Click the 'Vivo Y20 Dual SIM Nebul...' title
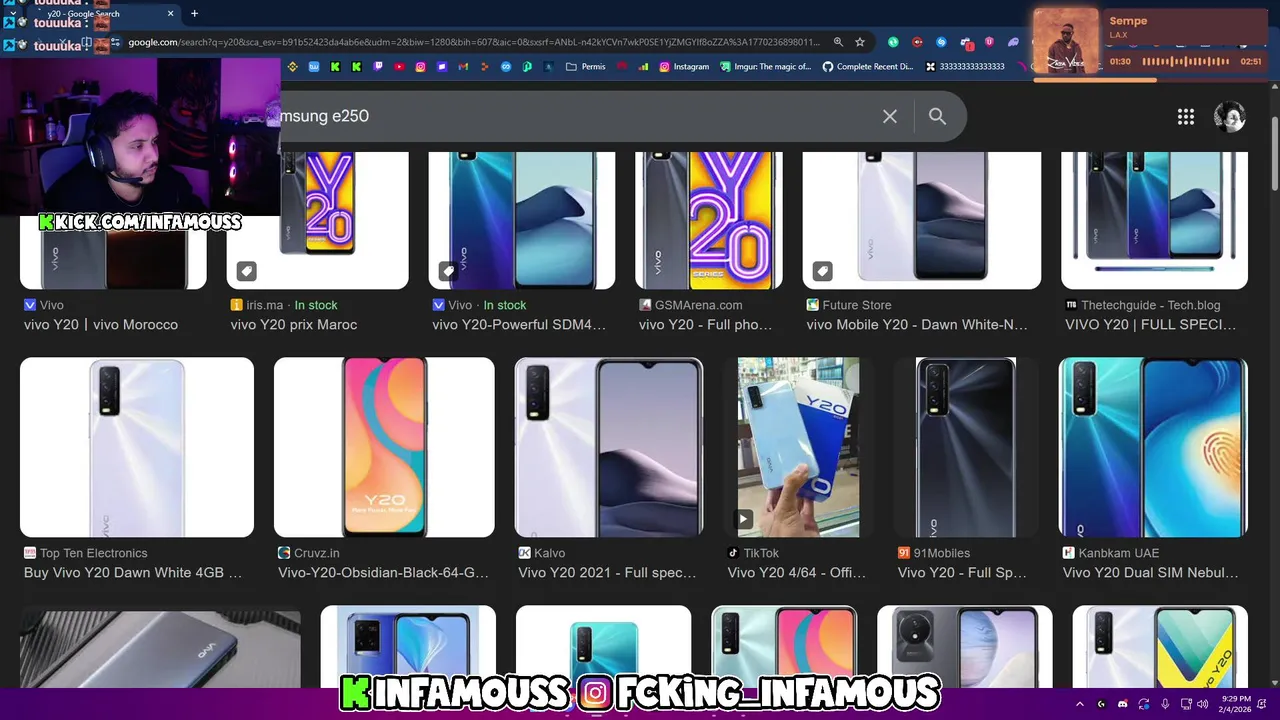Screen dimensions: 1280x720 click(1151, 573)
